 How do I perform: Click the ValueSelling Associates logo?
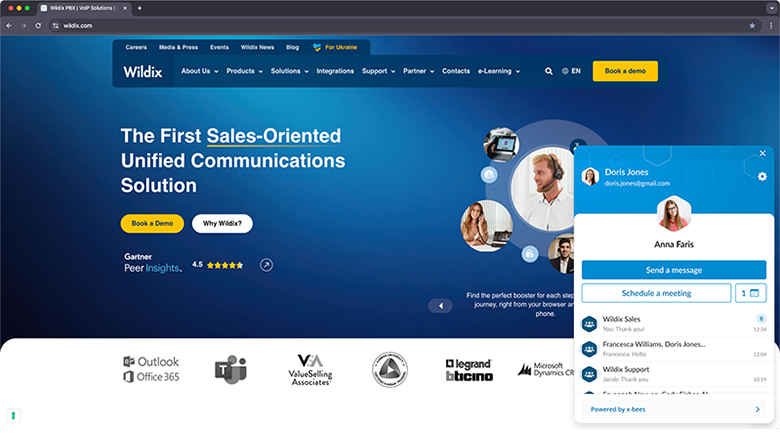click(310, 369)
